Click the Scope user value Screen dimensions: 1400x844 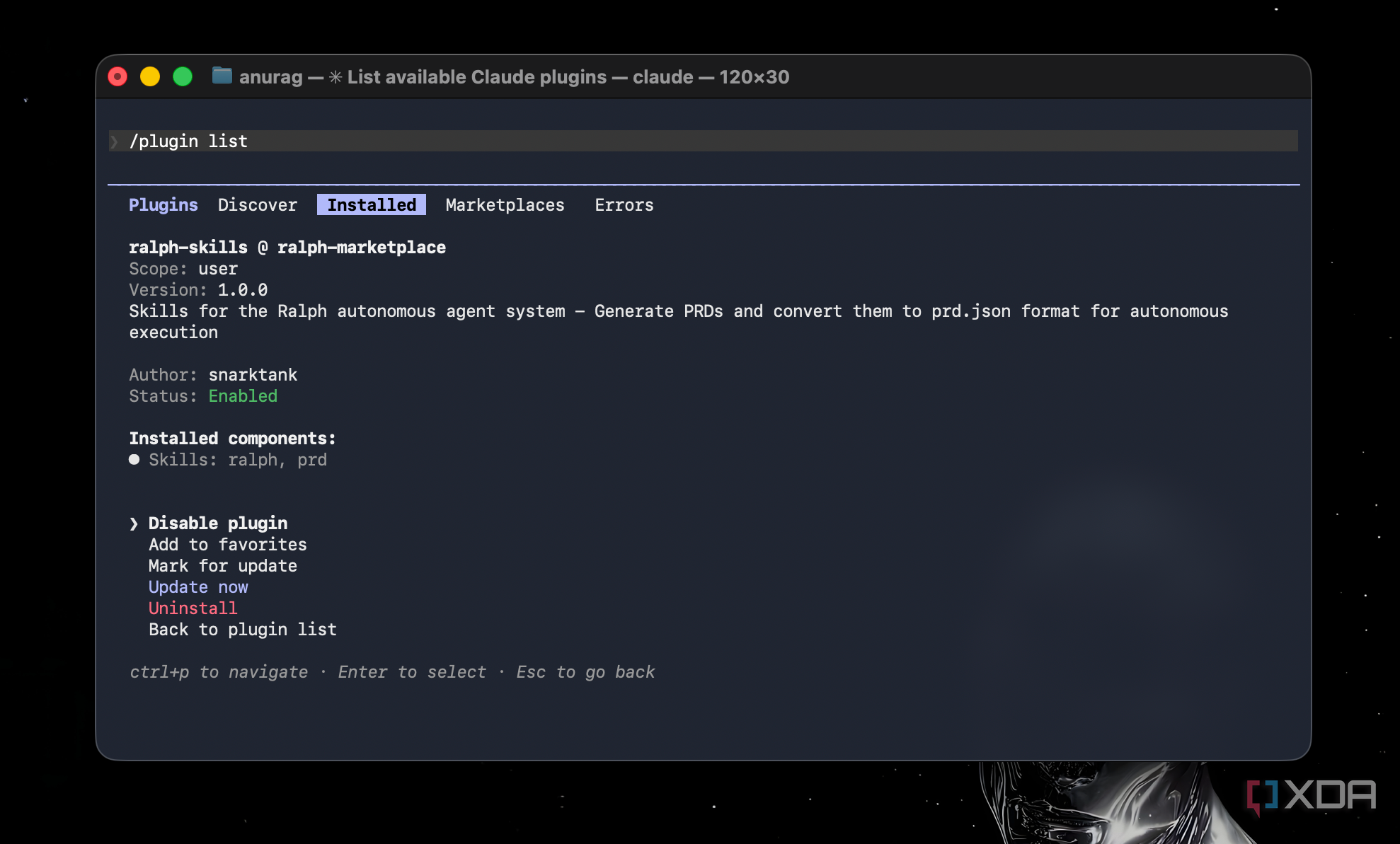click(218, 269)
